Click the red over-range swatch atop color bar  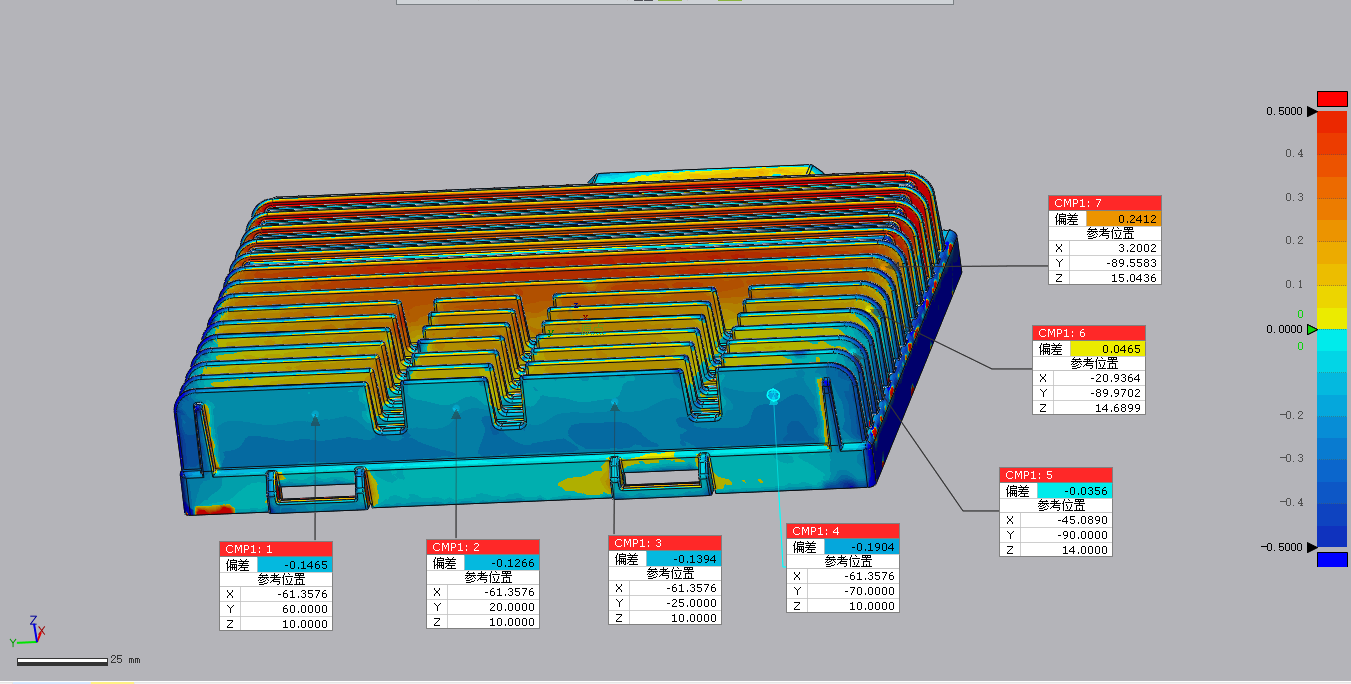[x=1331, y=99]
